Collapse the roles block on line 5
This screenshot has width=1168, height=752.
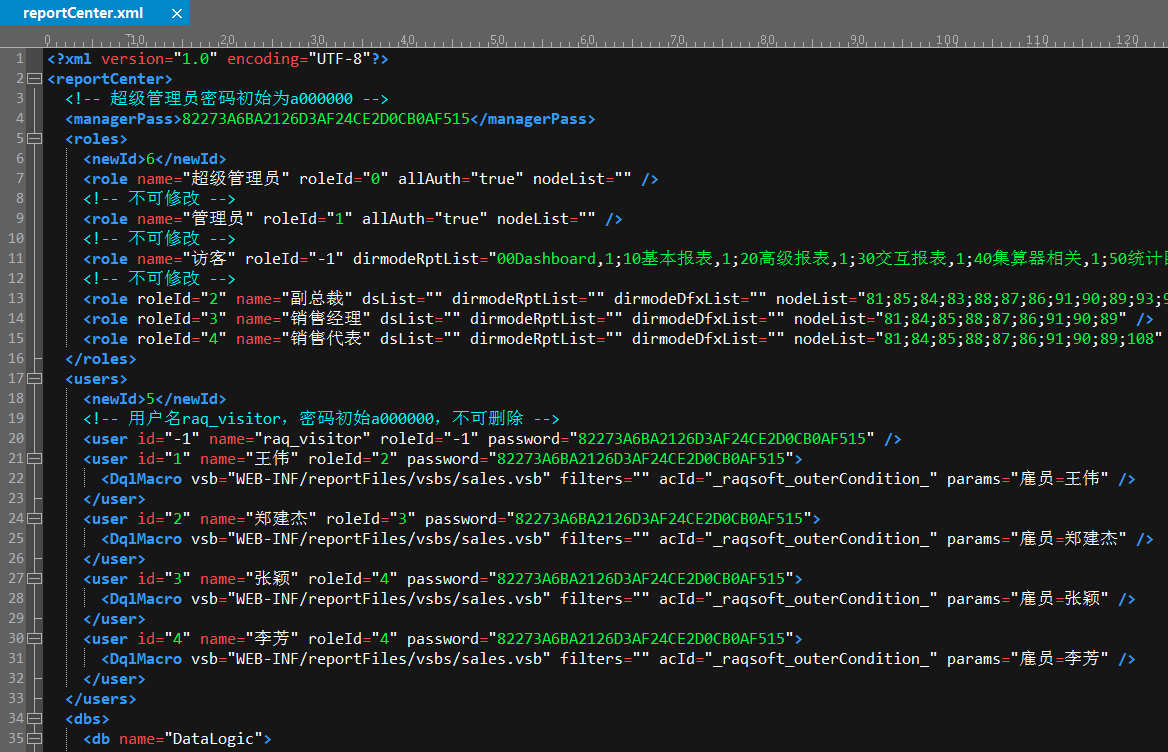[34, 139]
